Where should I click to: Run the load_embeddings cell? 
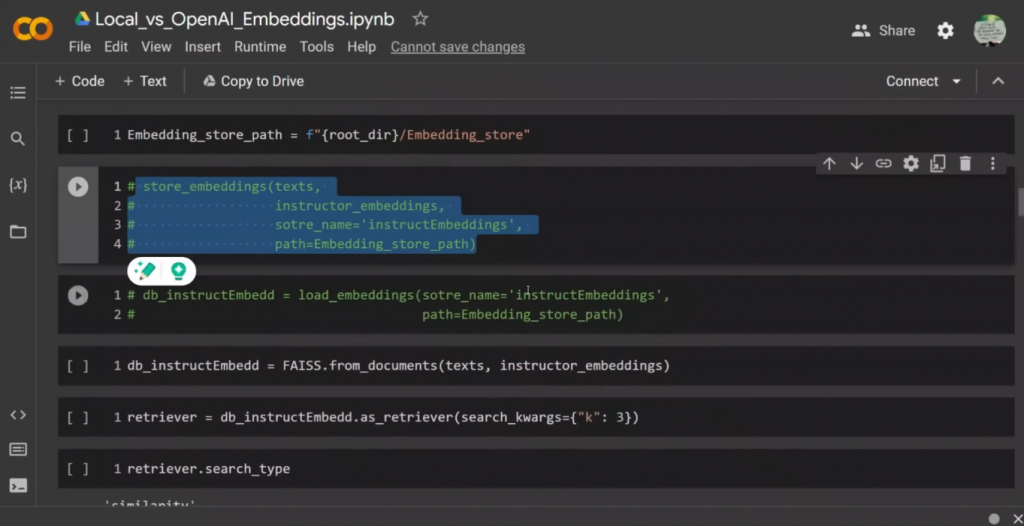point(78,296)
